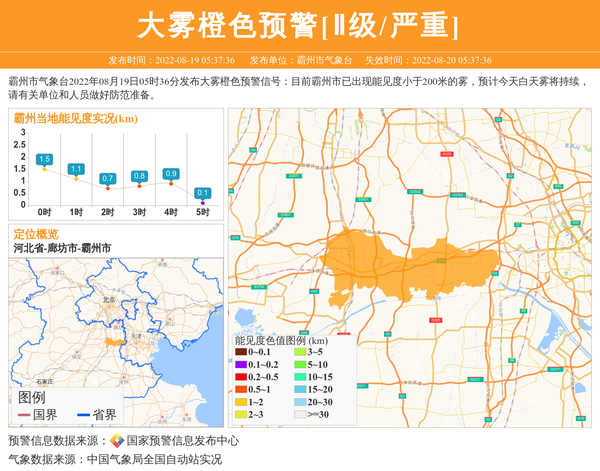This screenshot has height=471, width=600.
Task: Click the 国家预警信息发布中心 source text
Action: (181, 441)
